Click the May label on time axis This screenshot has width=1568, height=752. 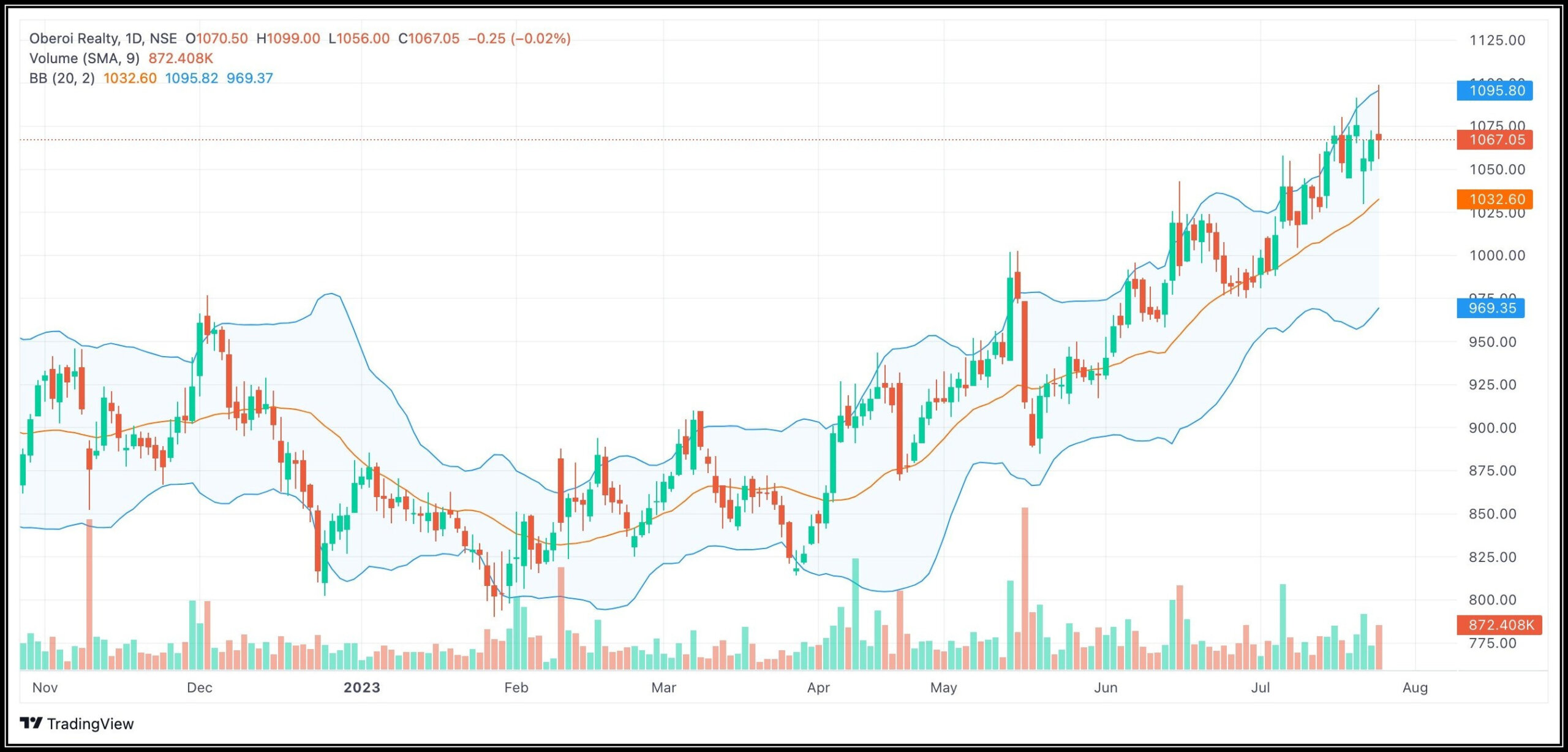pyautogui.click(x=943, y=688)
